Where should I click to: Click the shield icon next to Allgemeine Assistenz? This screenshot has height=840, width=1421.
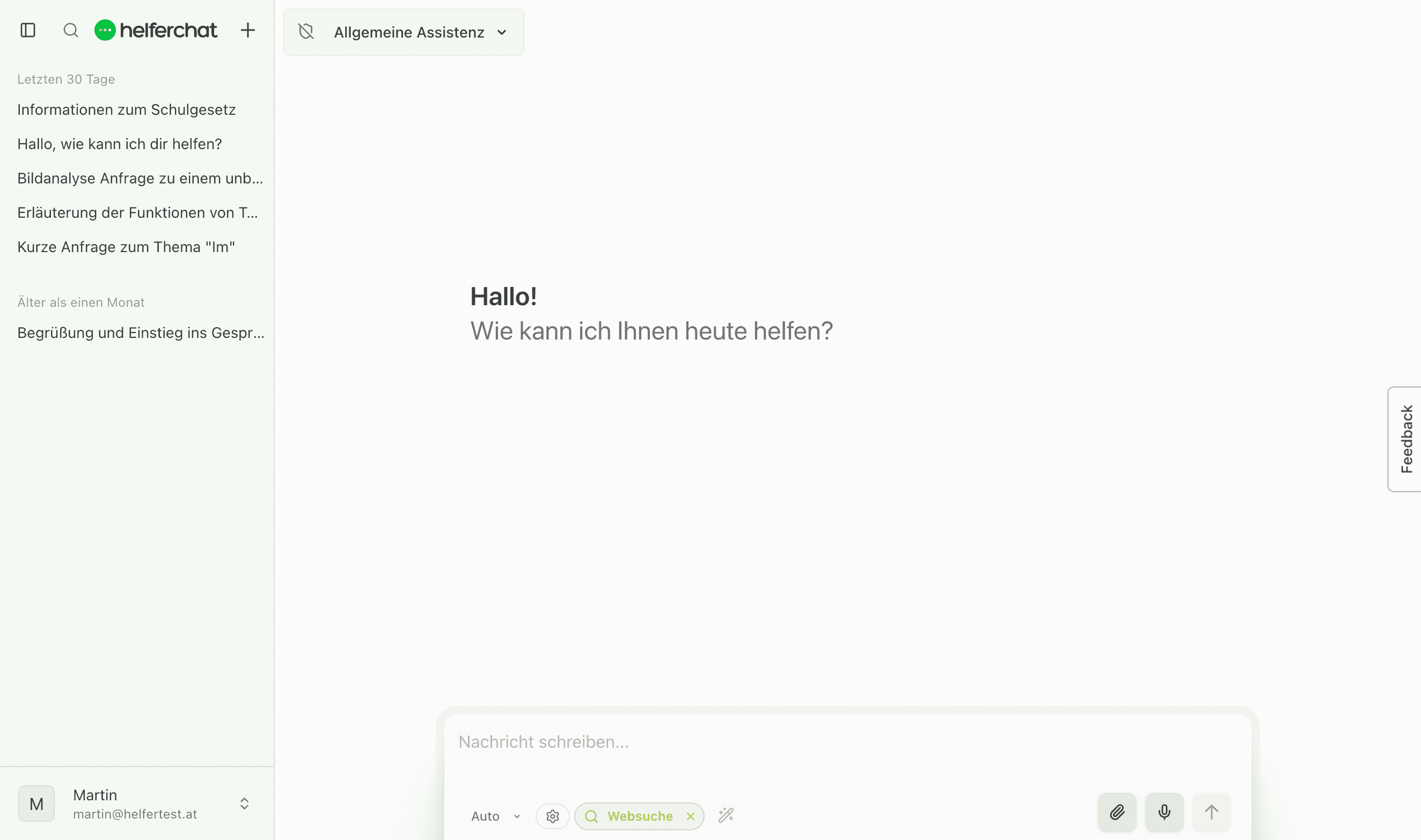[x=306, y=32]
